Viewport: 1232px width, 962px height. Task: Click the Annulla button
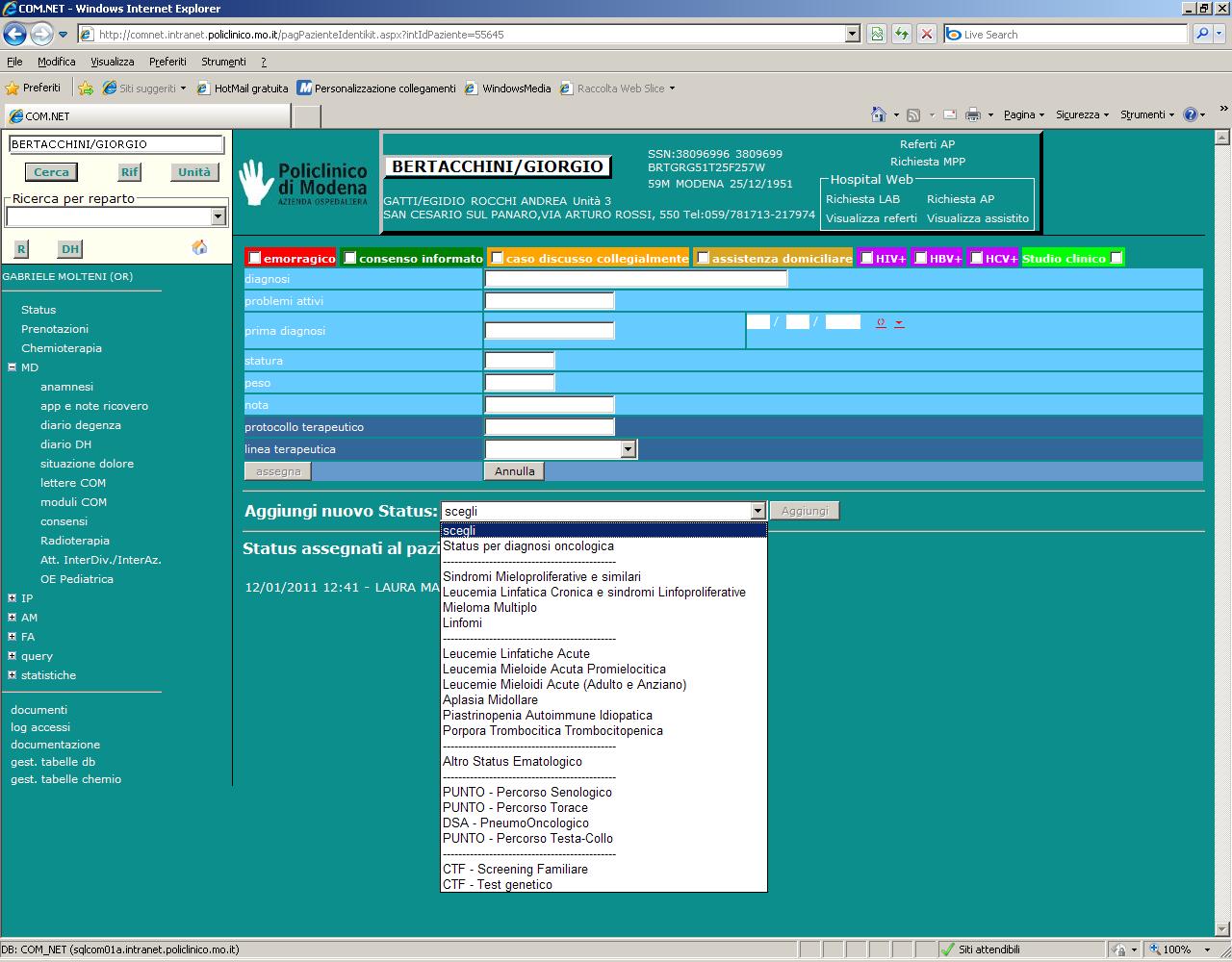(x=514, y=471)
